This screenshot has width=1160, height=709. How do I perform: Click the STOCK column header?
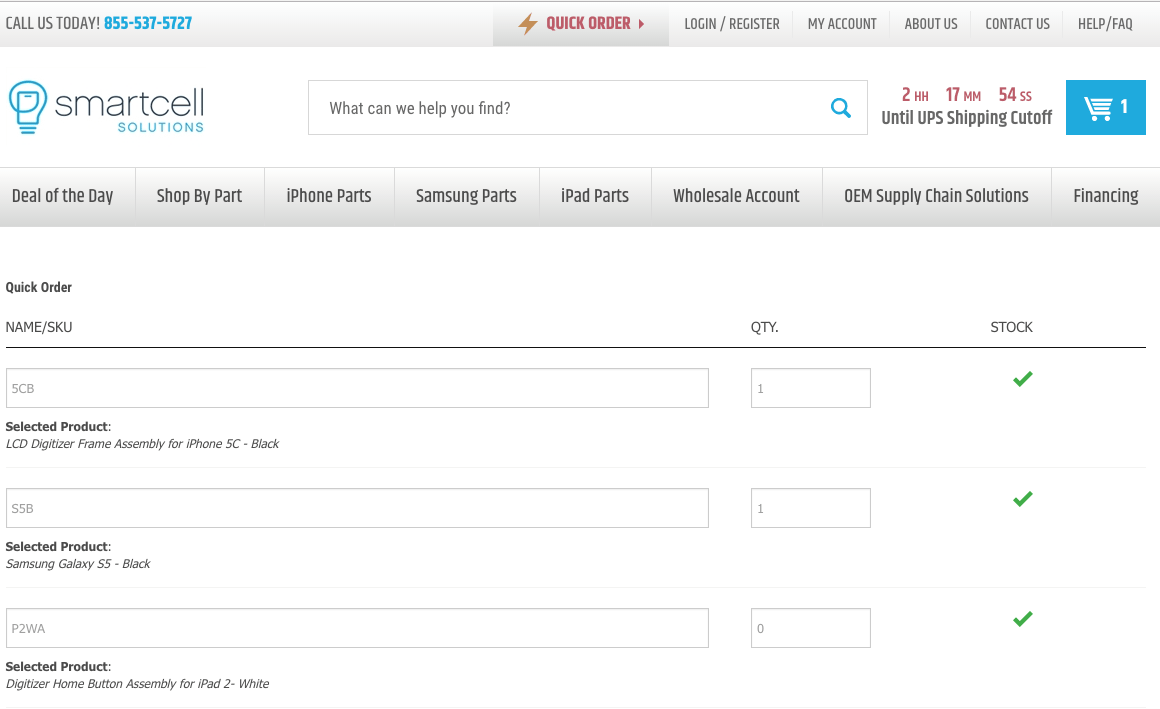click(1011, 327)
